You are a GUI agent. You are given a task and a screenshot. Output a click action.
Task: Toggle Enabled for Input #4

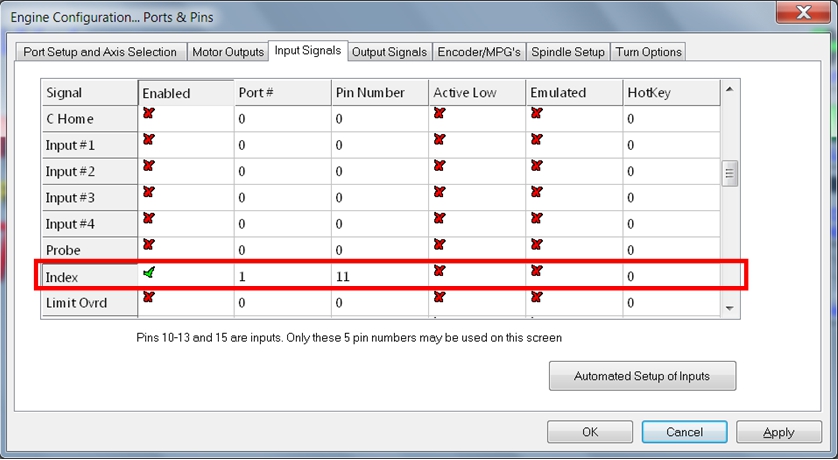149,217
